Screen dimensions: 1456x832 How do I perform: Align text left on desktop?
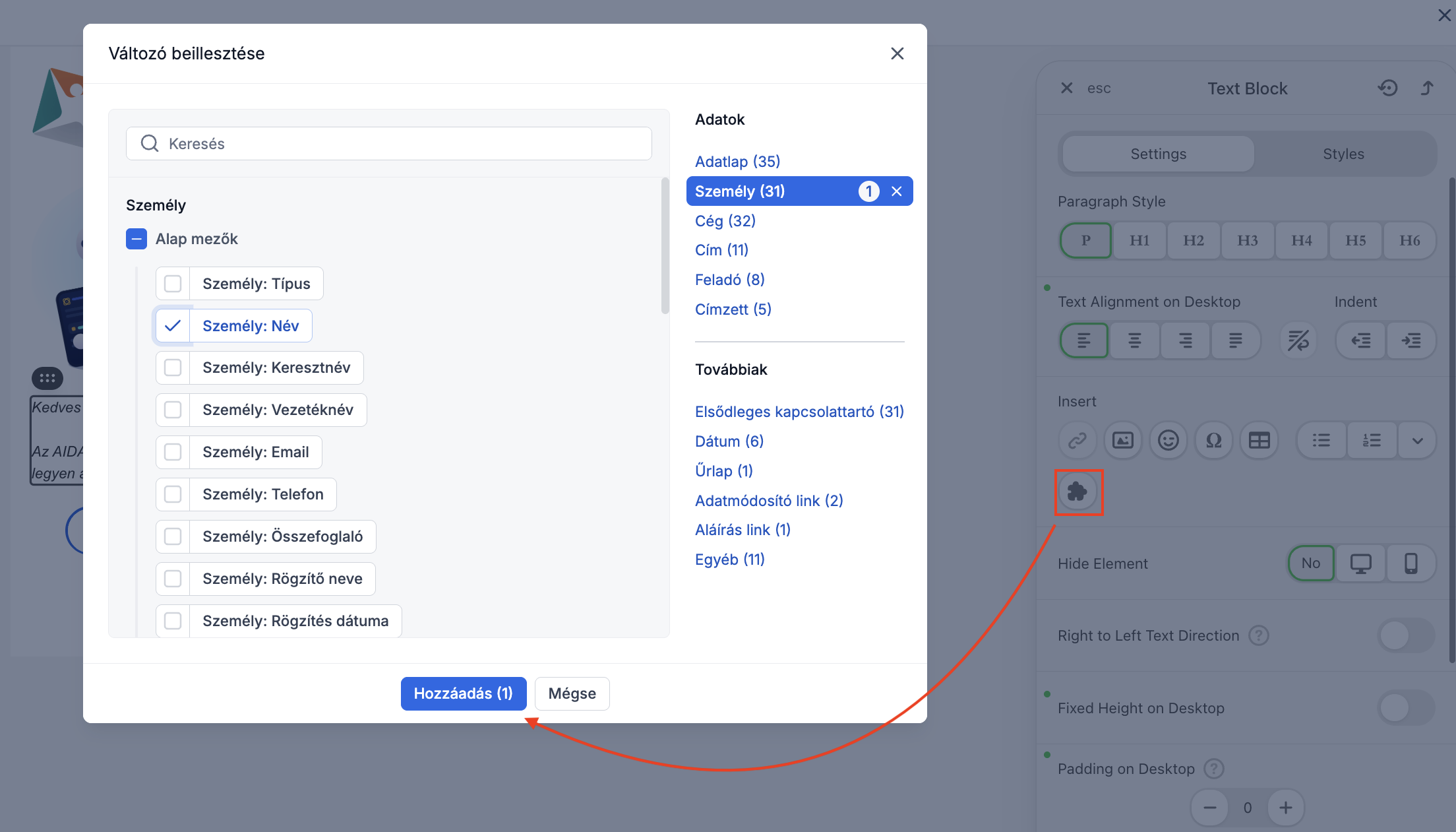coord(1084,340)
